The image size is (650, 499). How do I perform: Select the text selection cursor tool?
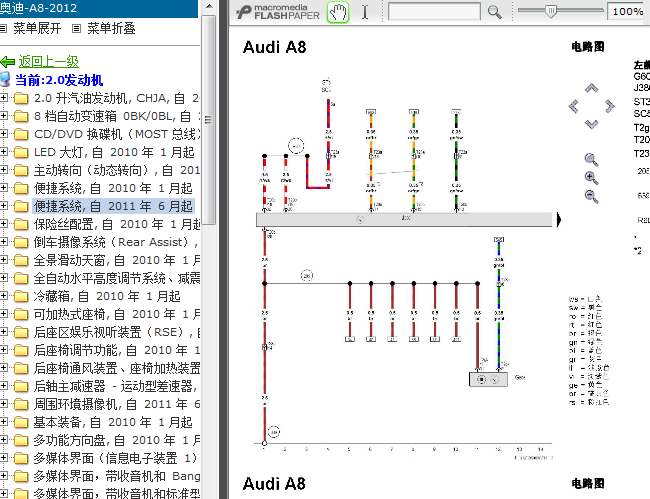pyautogui.click(x=365, y=12)
